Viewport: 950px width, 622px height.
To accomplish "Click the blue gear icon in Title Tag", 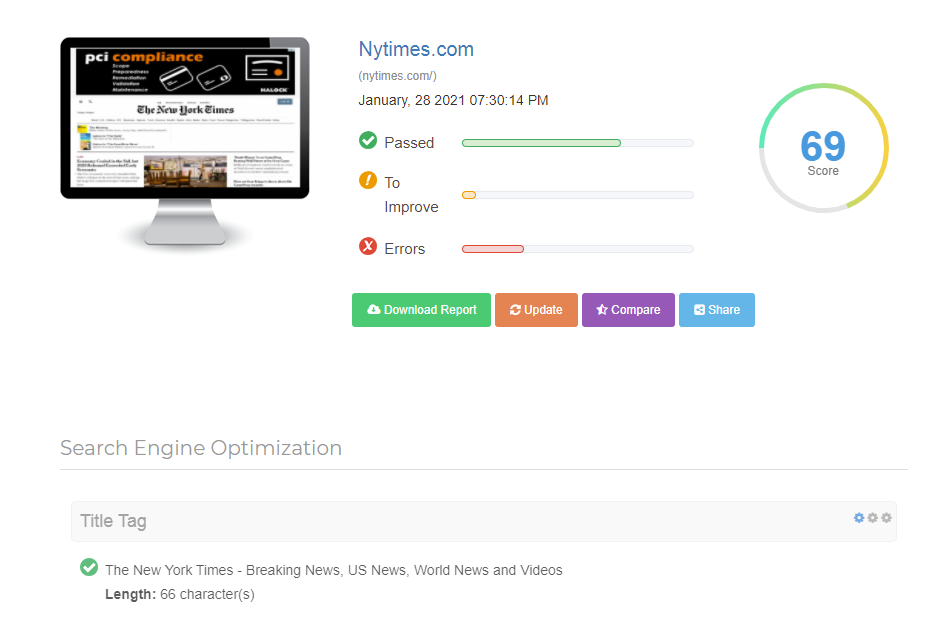I will (x=859, y=518).
